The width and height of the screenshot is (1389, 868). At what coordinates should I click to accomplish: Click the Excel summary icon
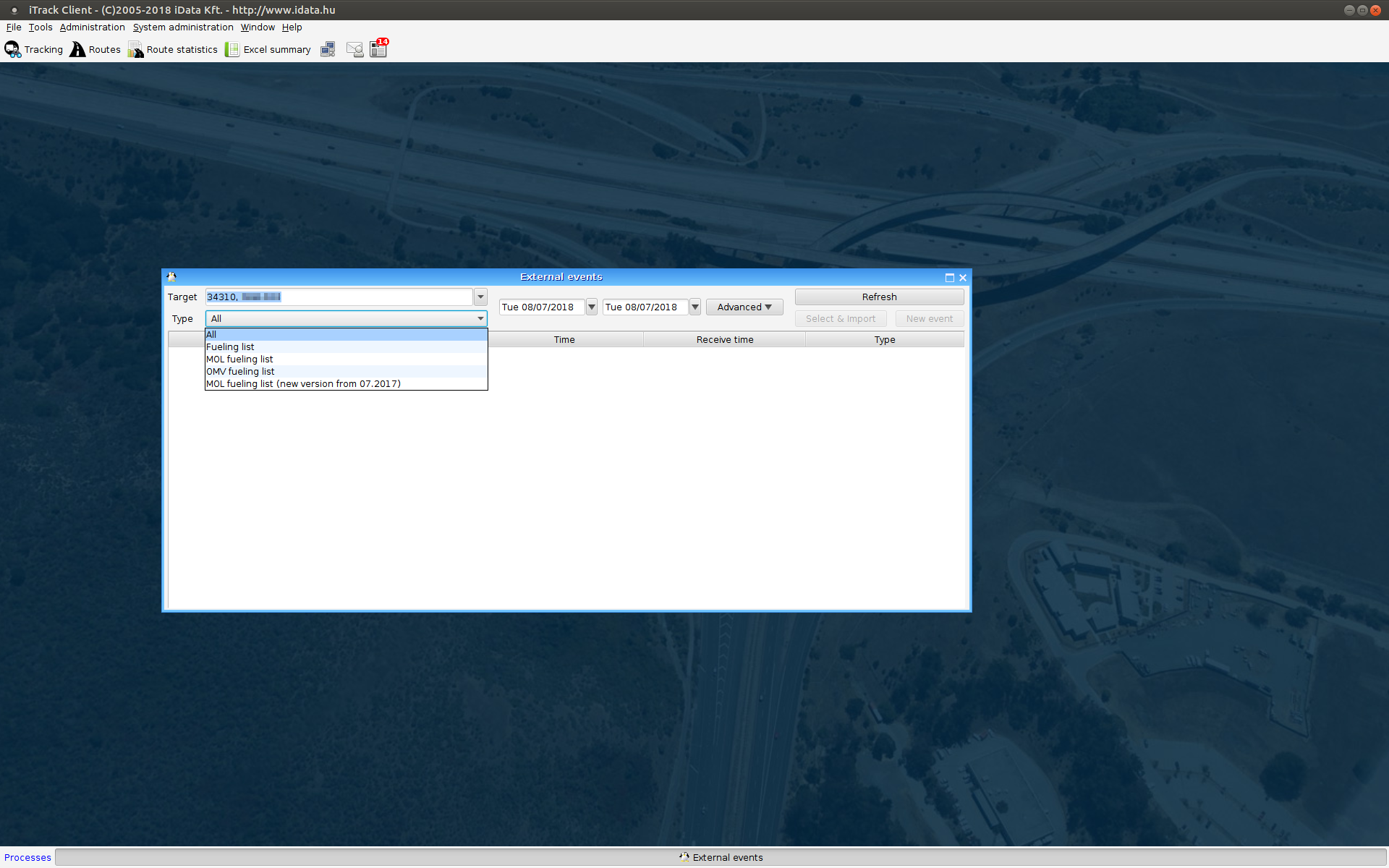point(232,49)
